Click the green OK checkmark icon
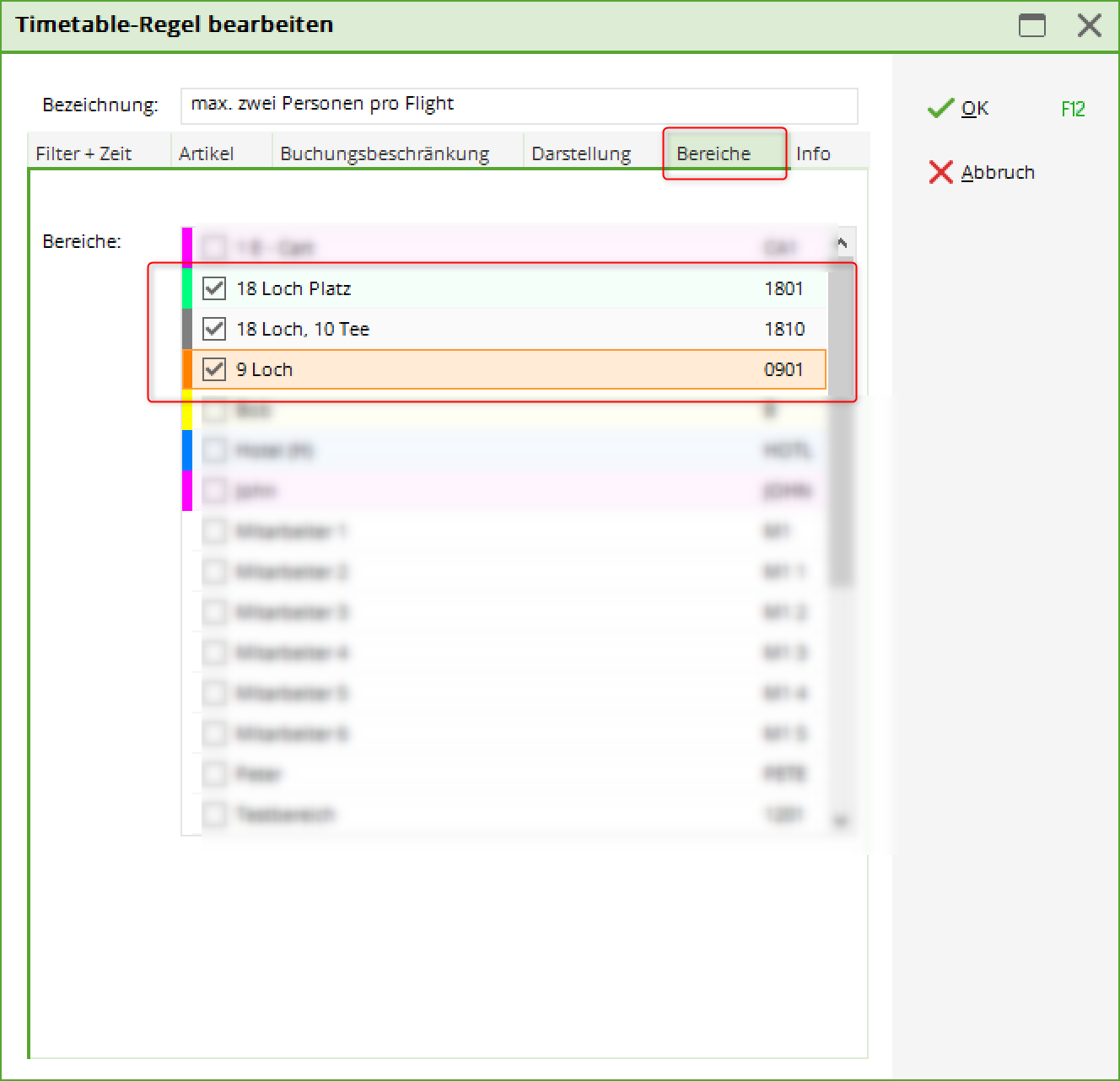Image resolution: width=1120 pixels, height=1081 pixels. coord(940,109)
